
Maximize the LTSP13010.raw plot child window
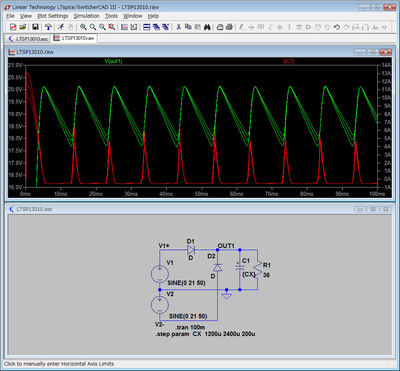[373, 52]
